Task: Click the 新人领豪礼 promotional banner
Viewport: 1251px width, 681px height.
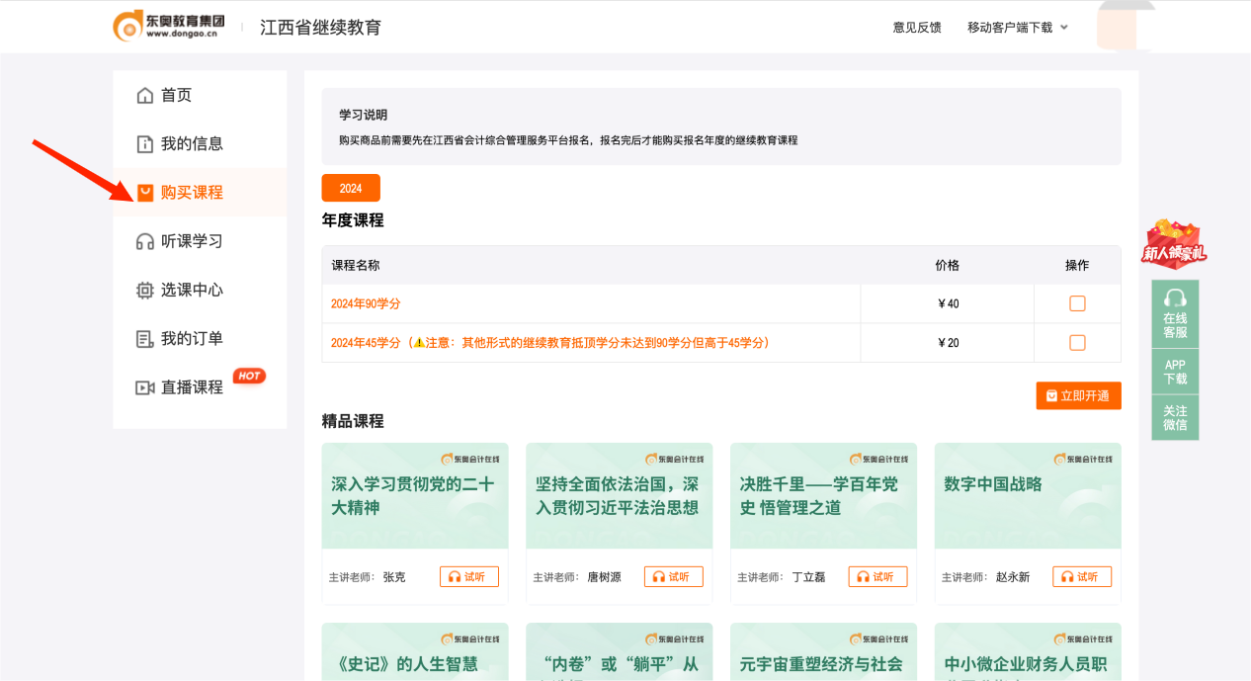Action: [x=1175, y=245]
